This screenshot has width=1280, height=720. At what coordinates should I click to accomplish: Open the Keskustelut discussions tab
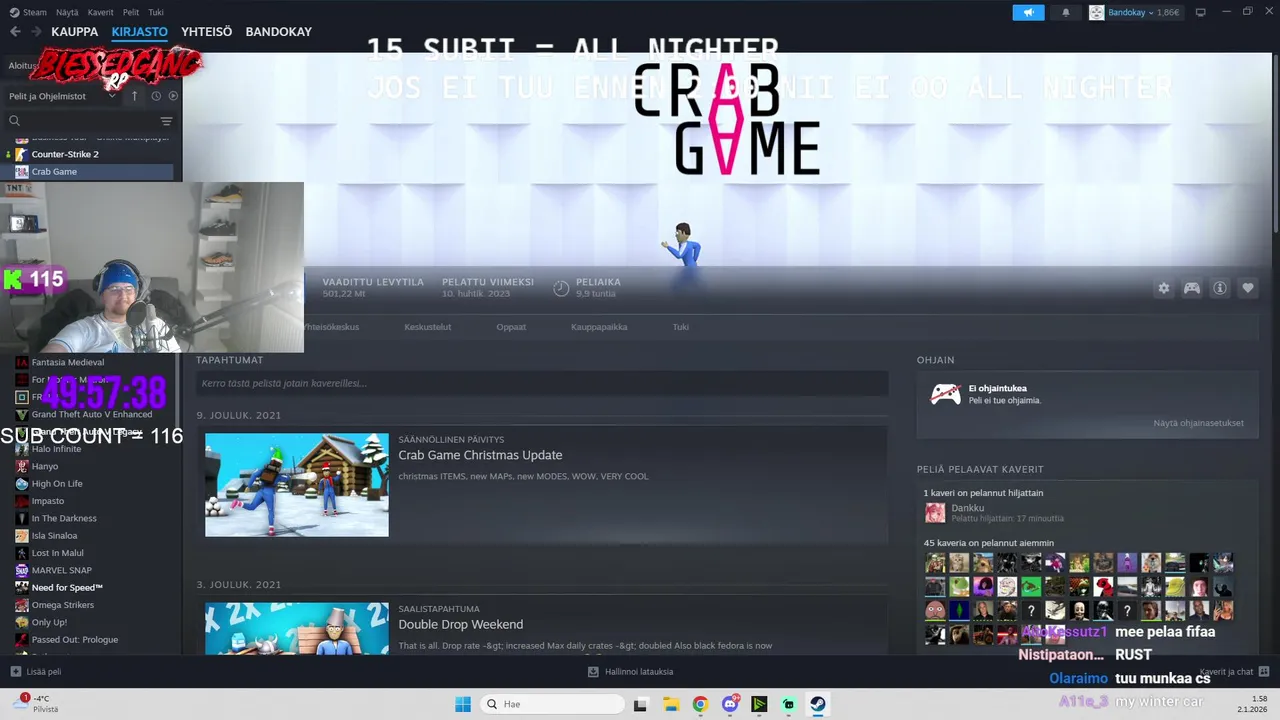[428, 327]
